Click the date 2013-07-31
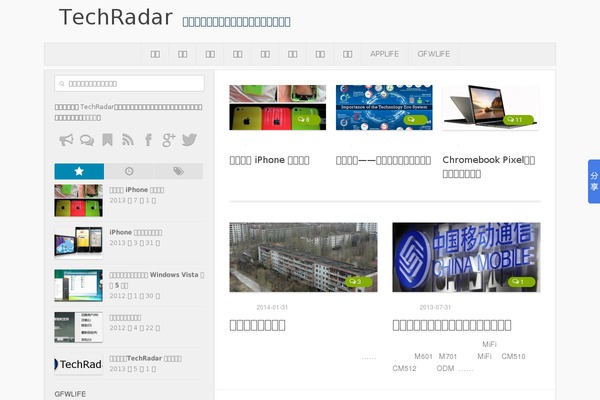 click(435, 307)
